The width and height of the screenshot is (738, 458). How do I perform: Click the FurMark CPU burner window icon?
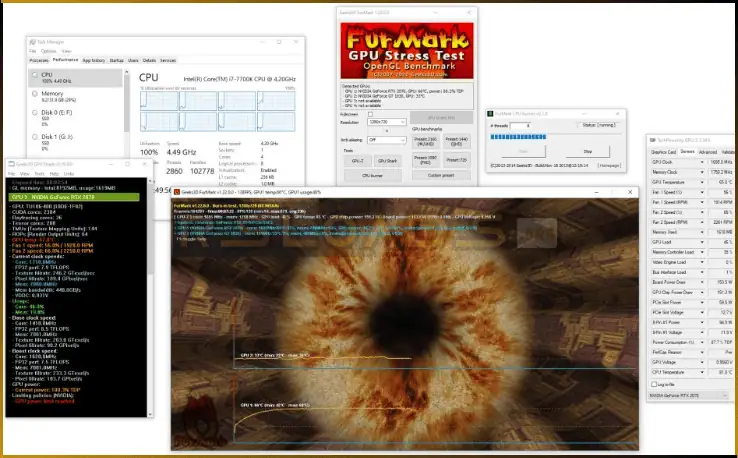coord(490,113)
